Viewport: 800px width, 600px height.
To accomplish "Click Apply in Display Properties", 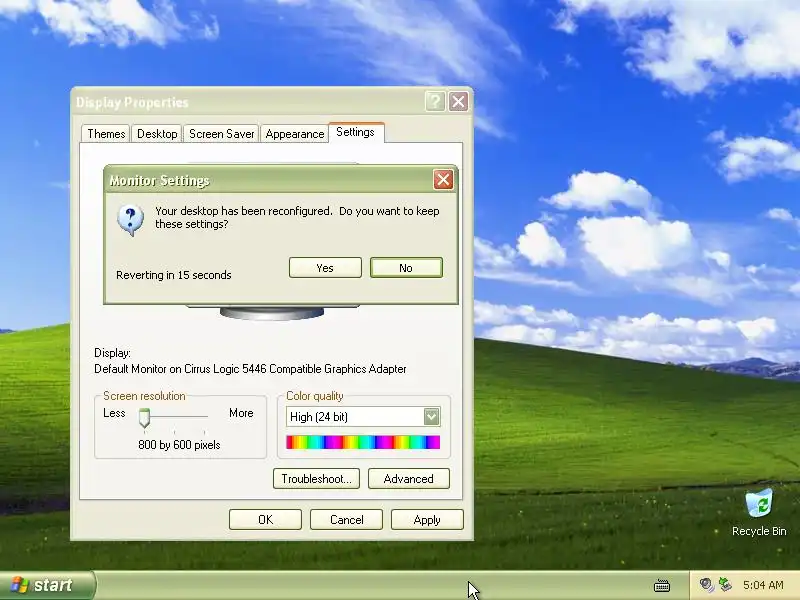I will pos(427,519).
